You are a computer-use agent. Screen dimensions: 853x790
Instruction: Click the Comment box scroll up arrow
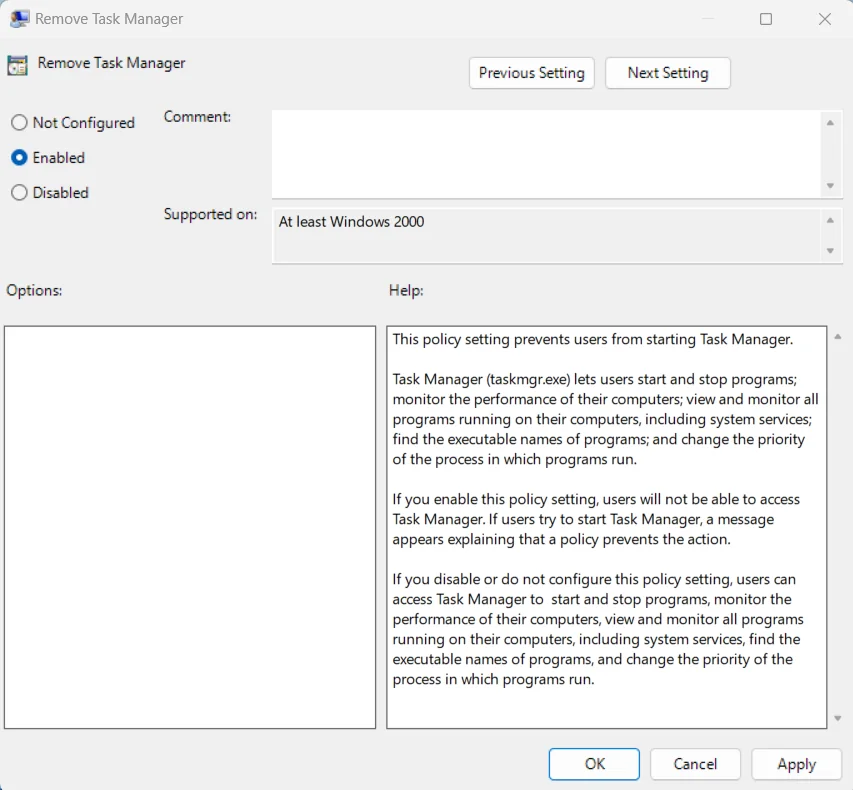[x=830, y=123]
